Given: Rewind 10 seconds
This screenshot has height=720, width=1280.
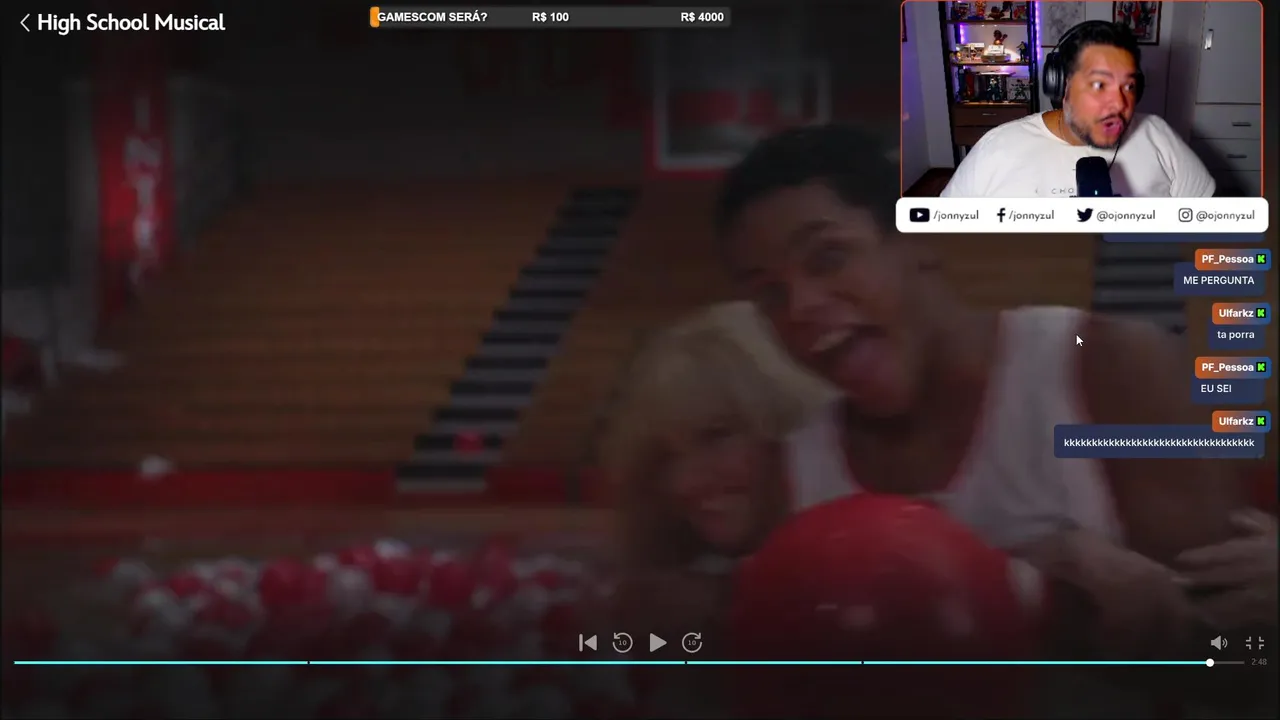Looking at the screenshot, I should coord(622,643).
